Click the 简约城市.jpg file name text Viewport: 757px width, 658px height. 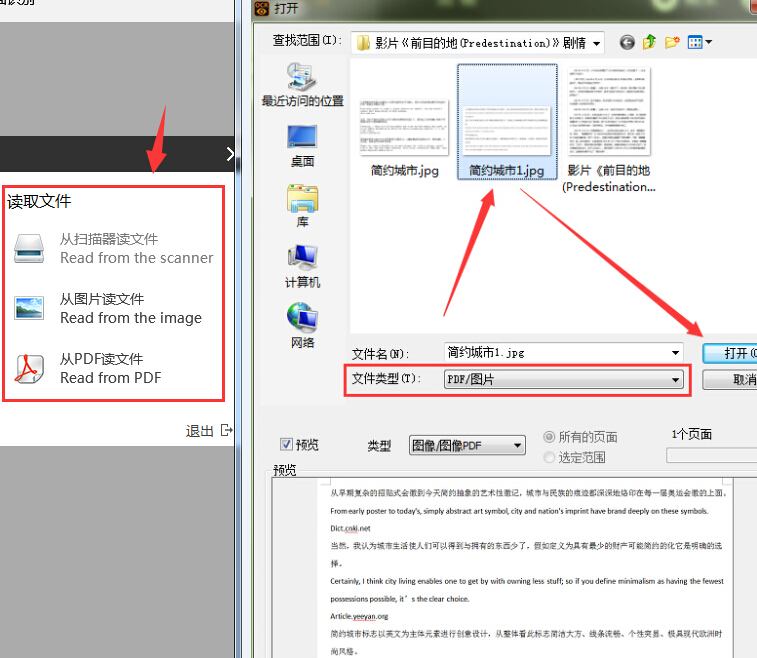point(405,171)
